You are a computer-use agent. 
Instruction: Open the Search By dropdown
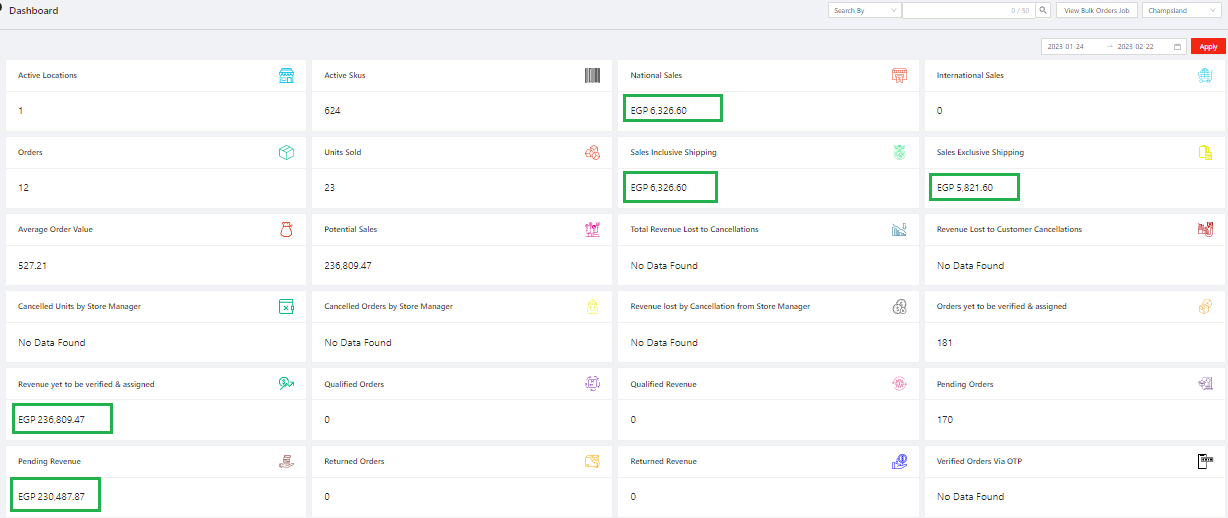click(x=864, y=10)
